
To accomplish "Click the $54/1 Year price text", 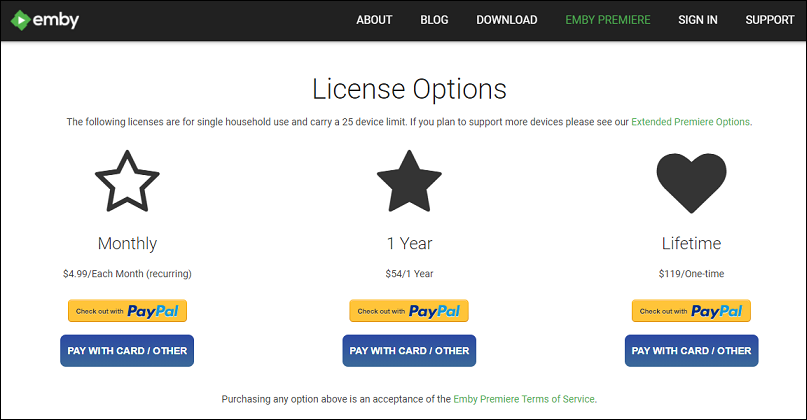I will (x=409, y=274).
